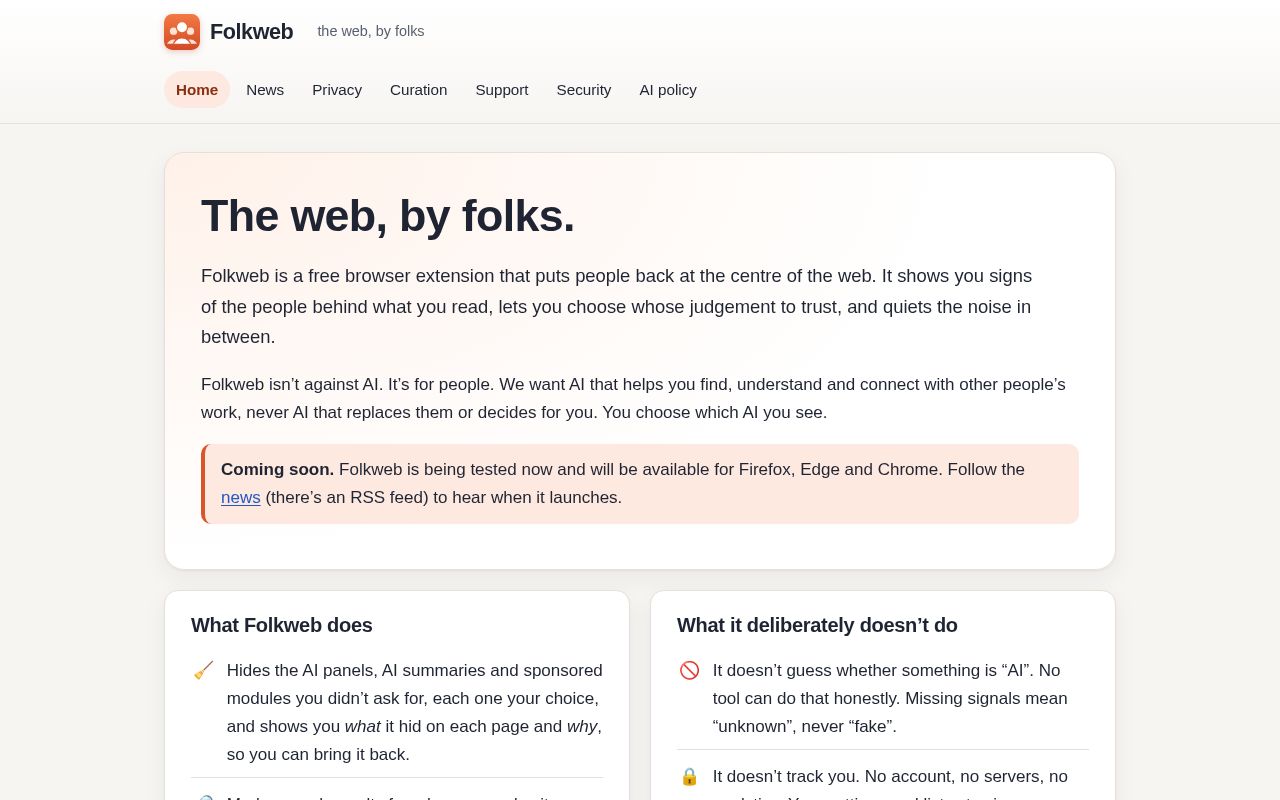
Task: Open the Home nav tab
Action: coord(197,89)
